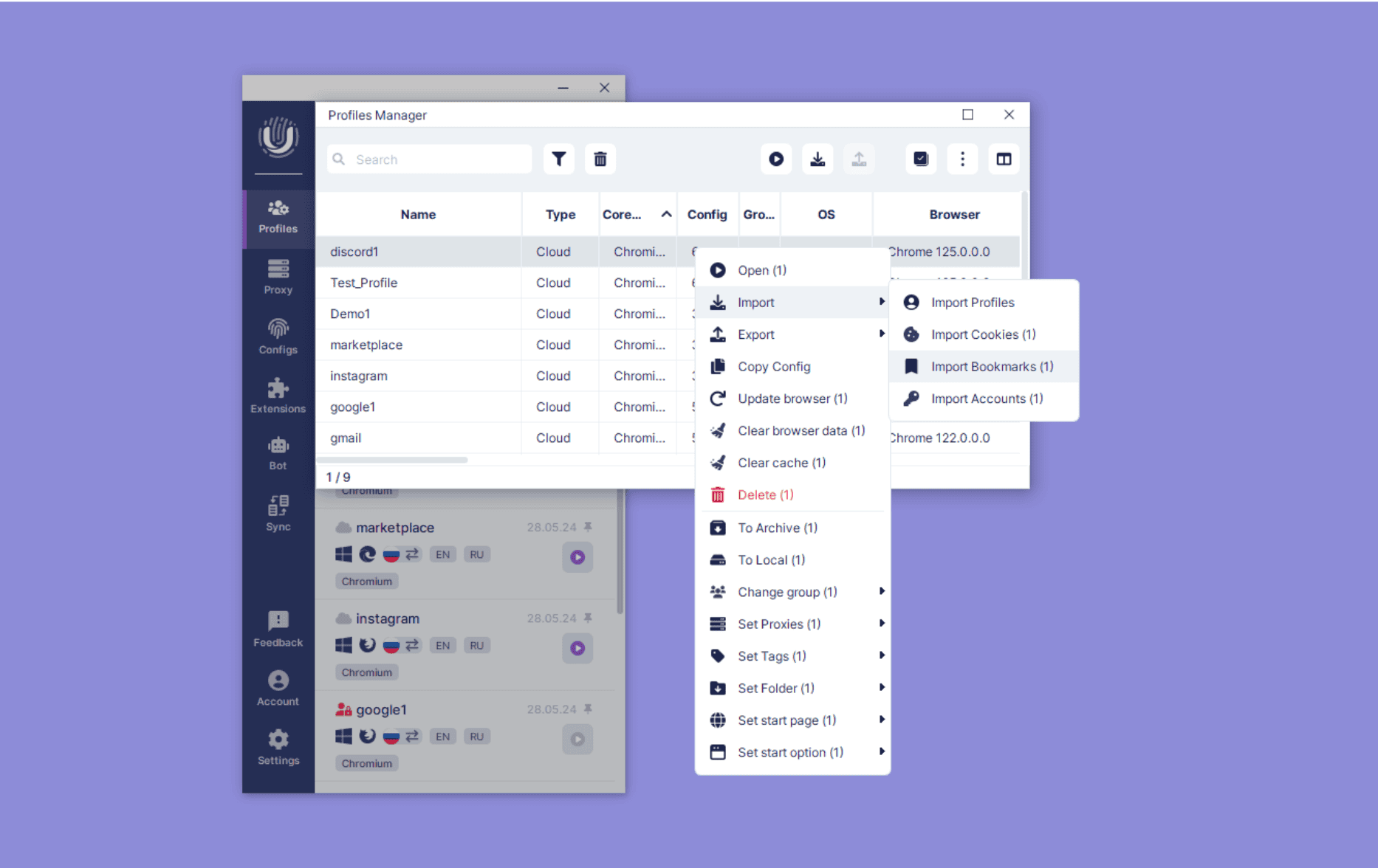Select the Test_Profile row
The height and width of the screenshot is (868, 1378).
point(505,283)
